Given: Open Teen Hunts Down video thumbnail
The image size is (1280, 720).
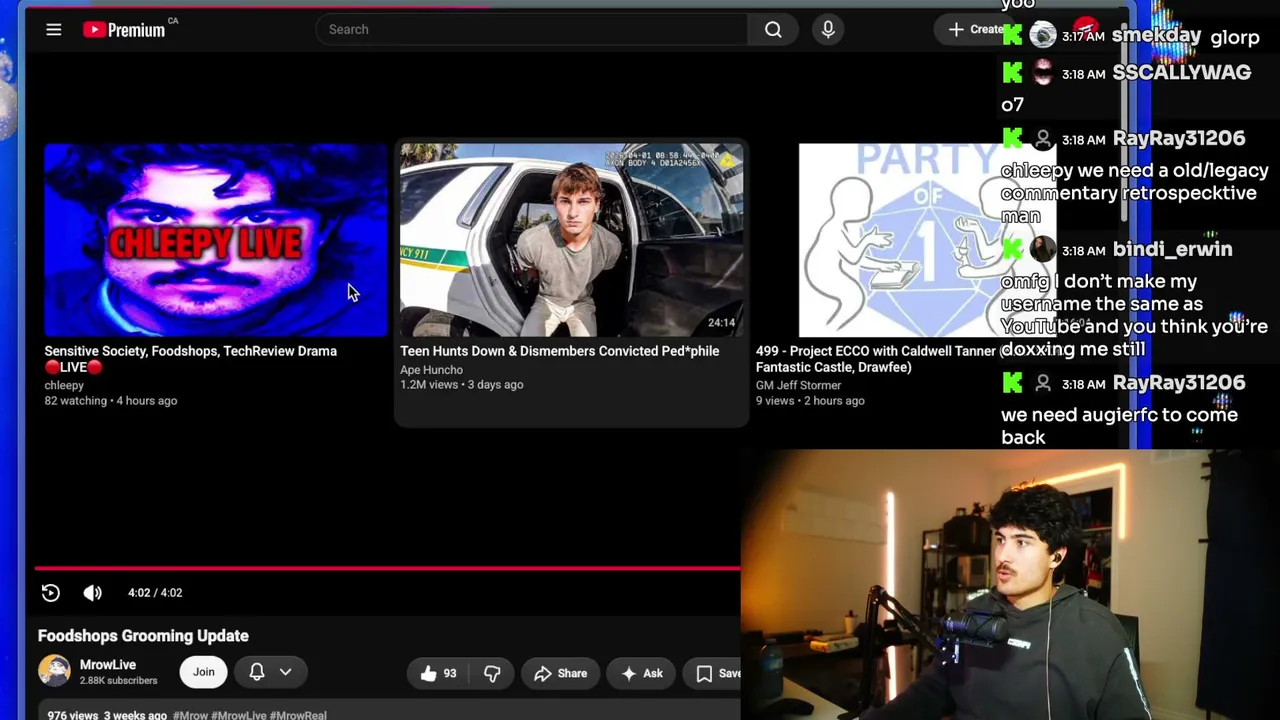Looking at the screenshot, I should click(x=571, y=240).
